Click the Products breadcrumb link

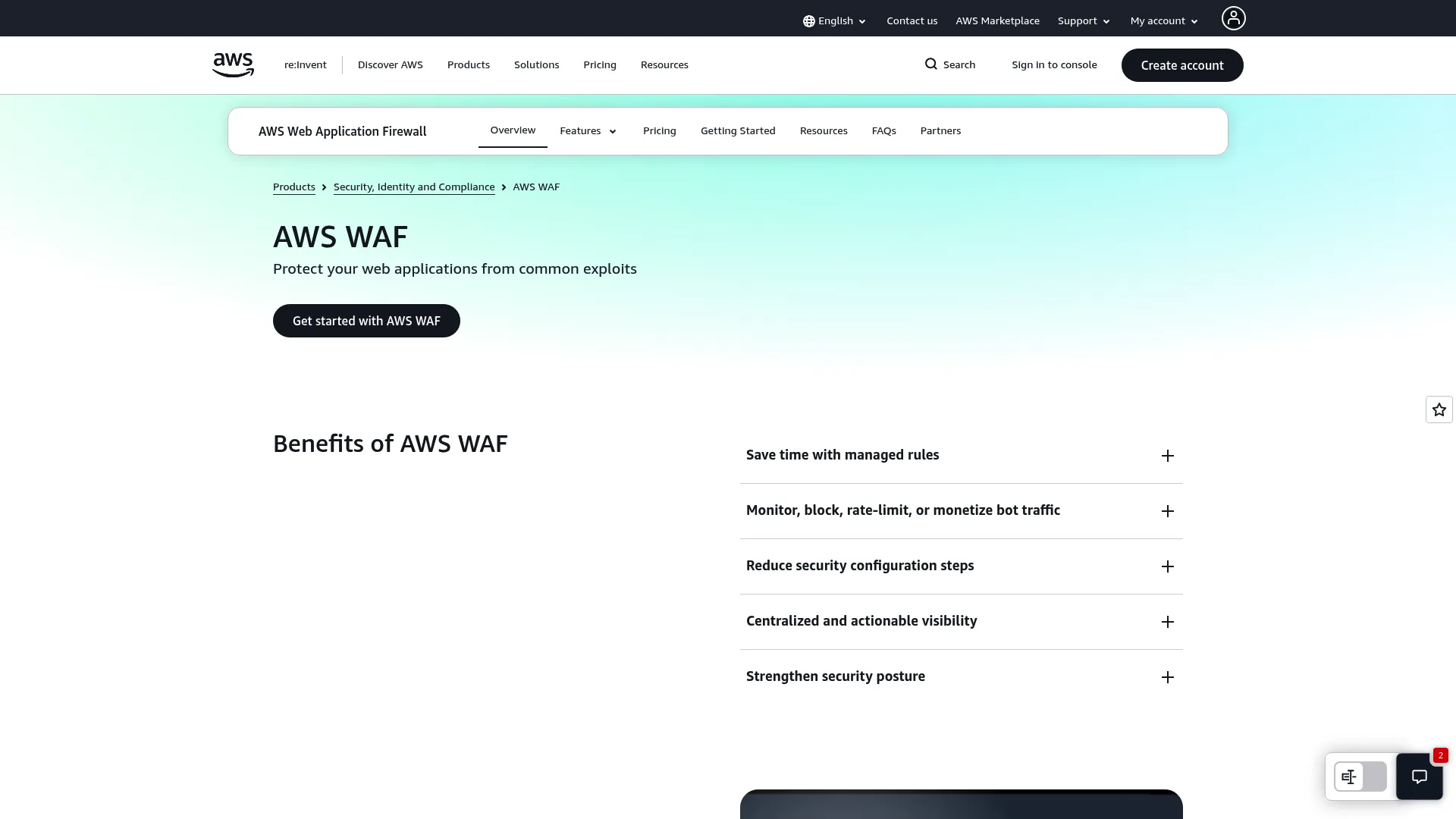pos(294,187)
